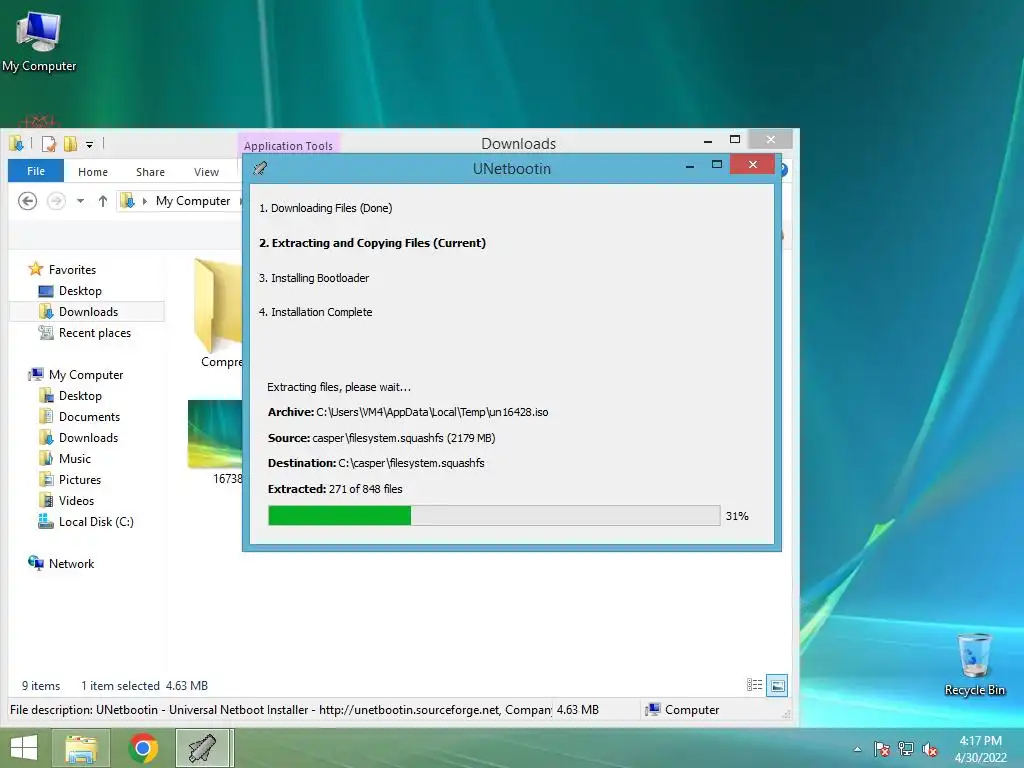Close the UNetbootin window

[x=752, y=164]
